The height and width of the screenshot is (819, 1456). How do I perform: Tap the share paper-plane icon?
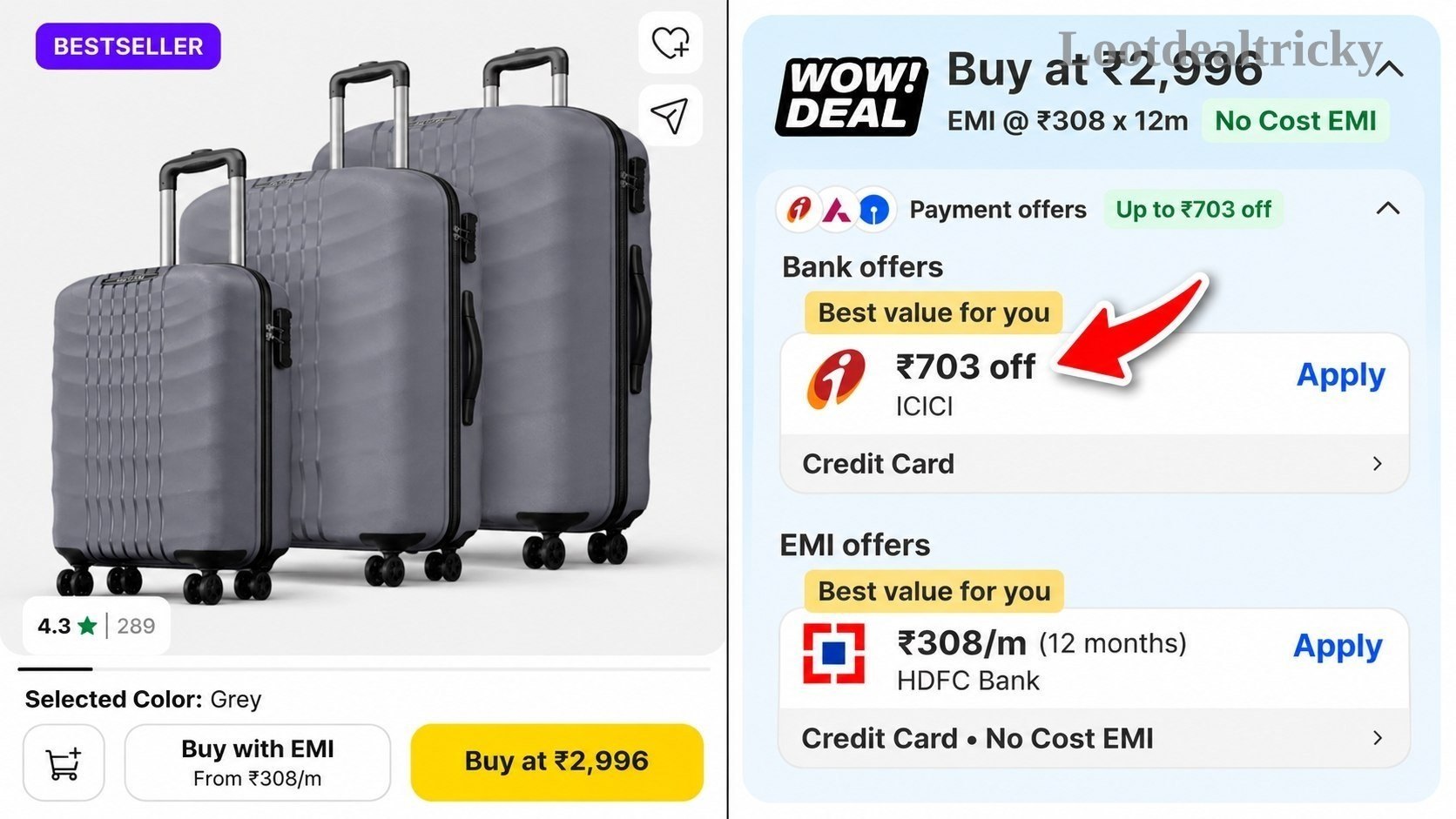(671, 115)
